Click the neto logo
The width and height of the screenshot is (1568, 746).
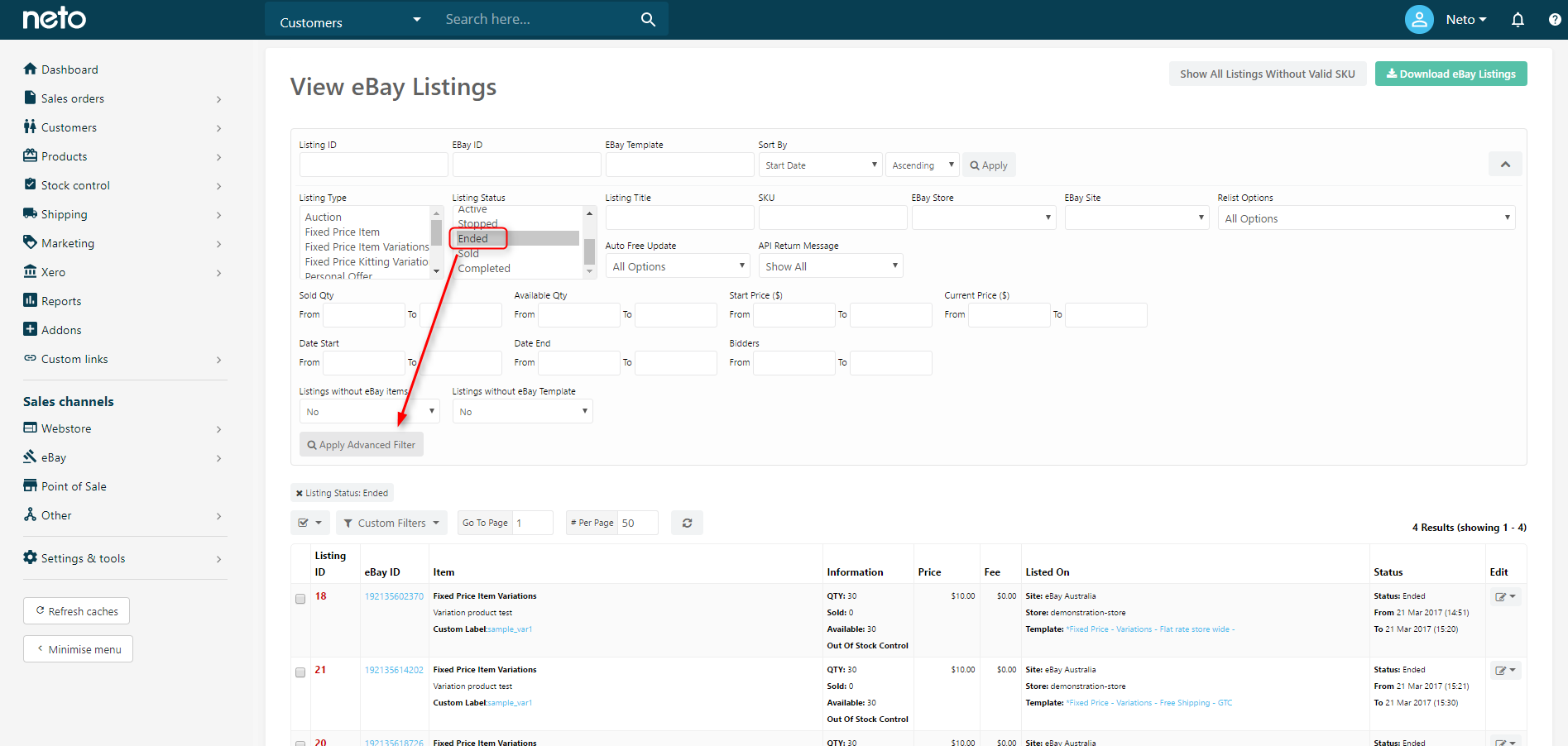click(55, 18)
